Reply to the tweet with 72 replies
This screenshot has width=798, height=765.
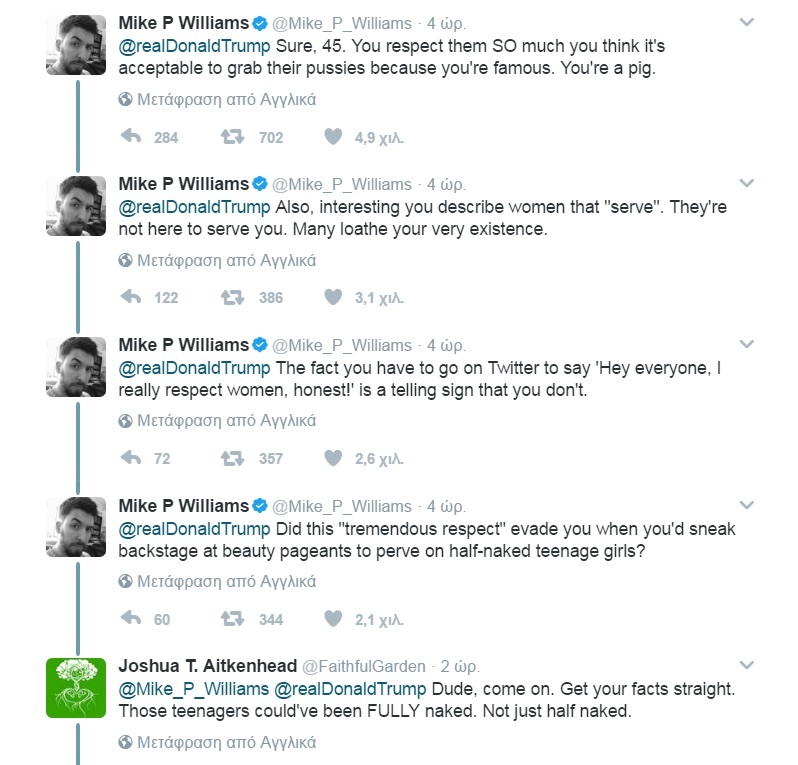click(131, 458)
